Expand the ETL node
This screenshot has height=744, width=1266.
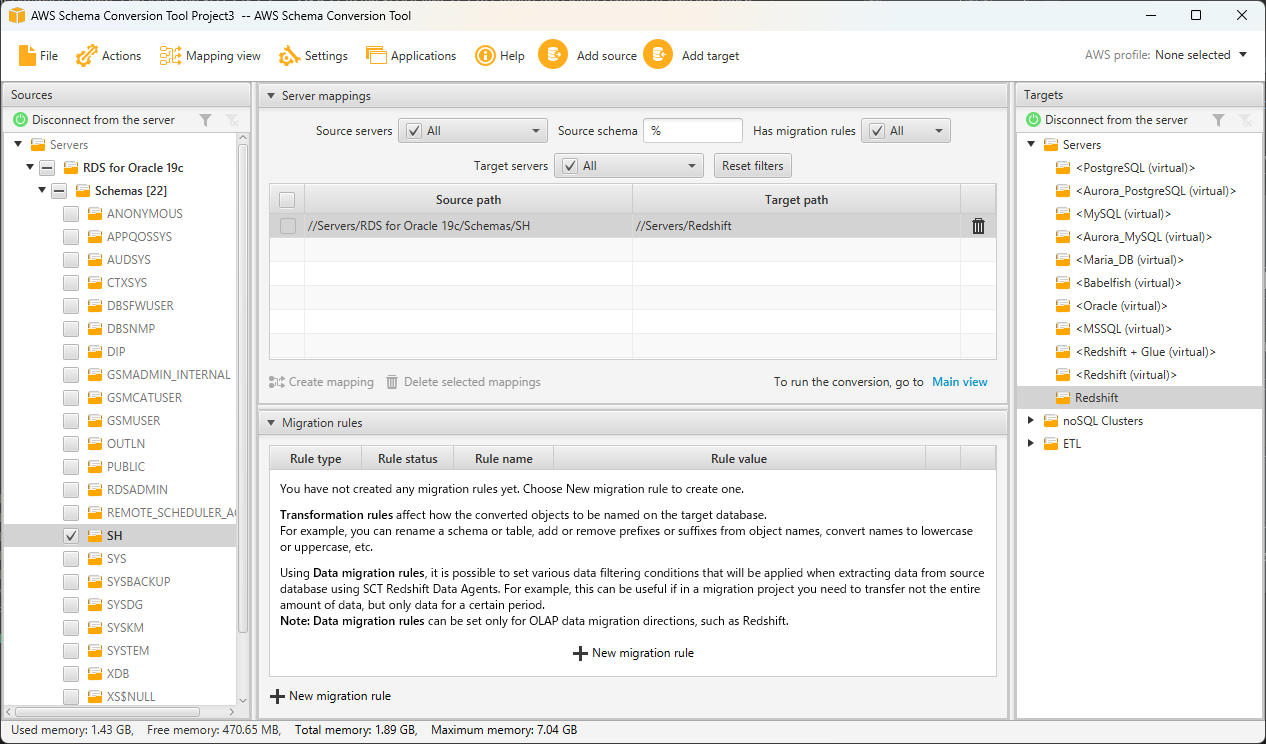1032,444
